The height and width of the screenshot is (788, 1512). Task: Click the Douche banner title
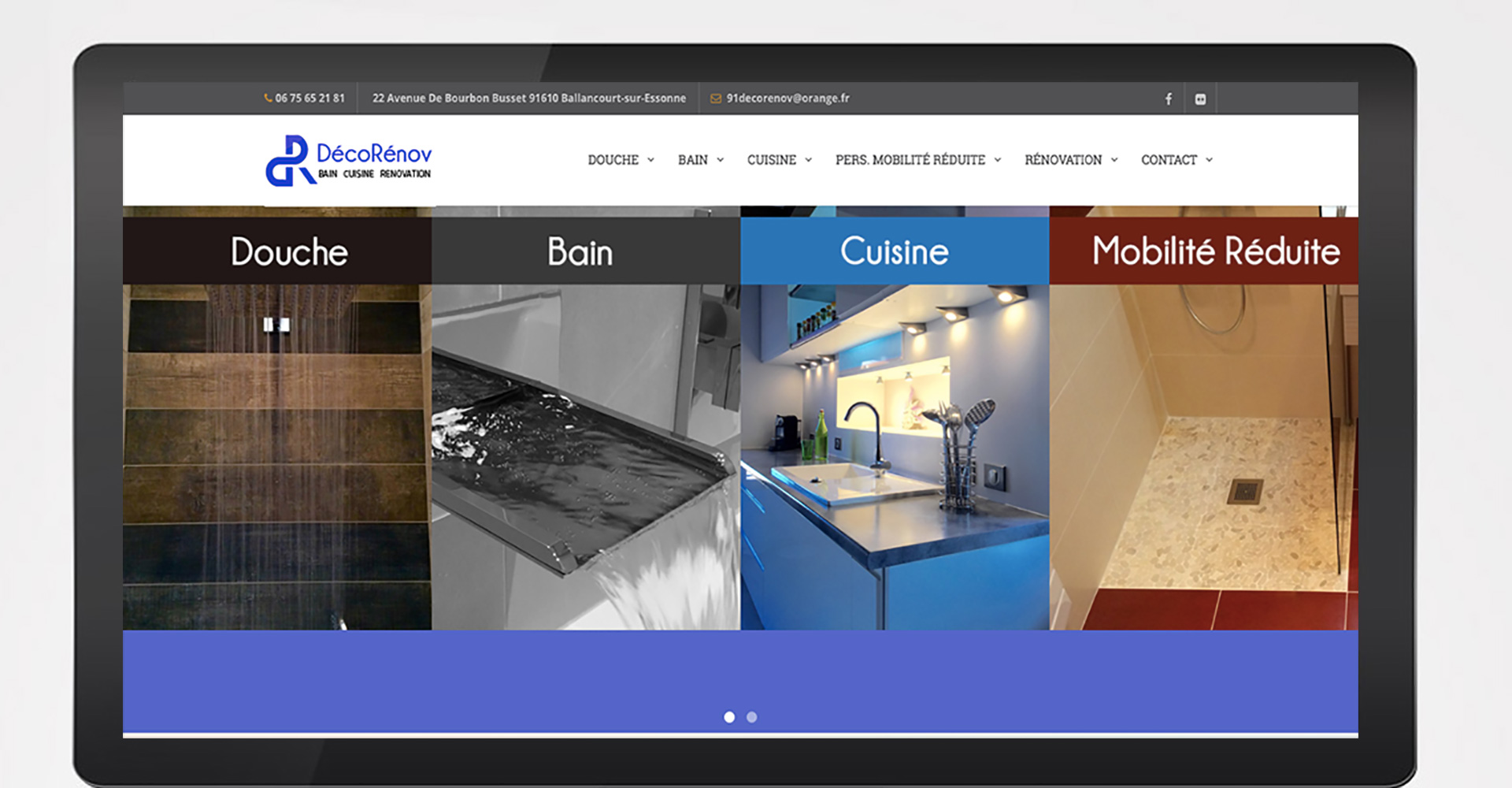coord(289,252)
